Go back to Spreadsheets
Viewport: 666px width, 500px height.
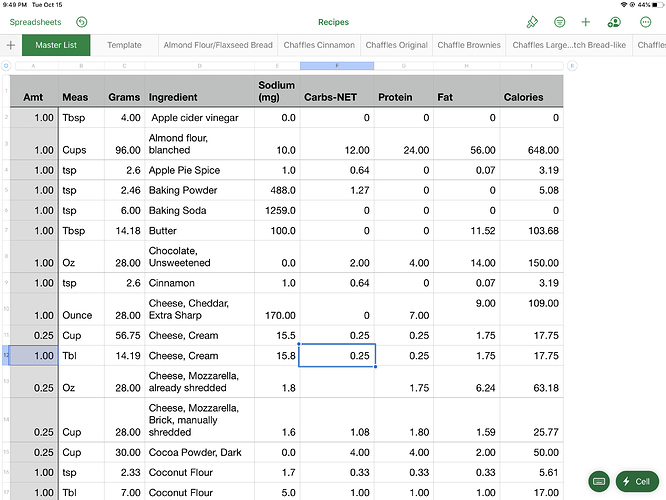click(x=35, y=22)
